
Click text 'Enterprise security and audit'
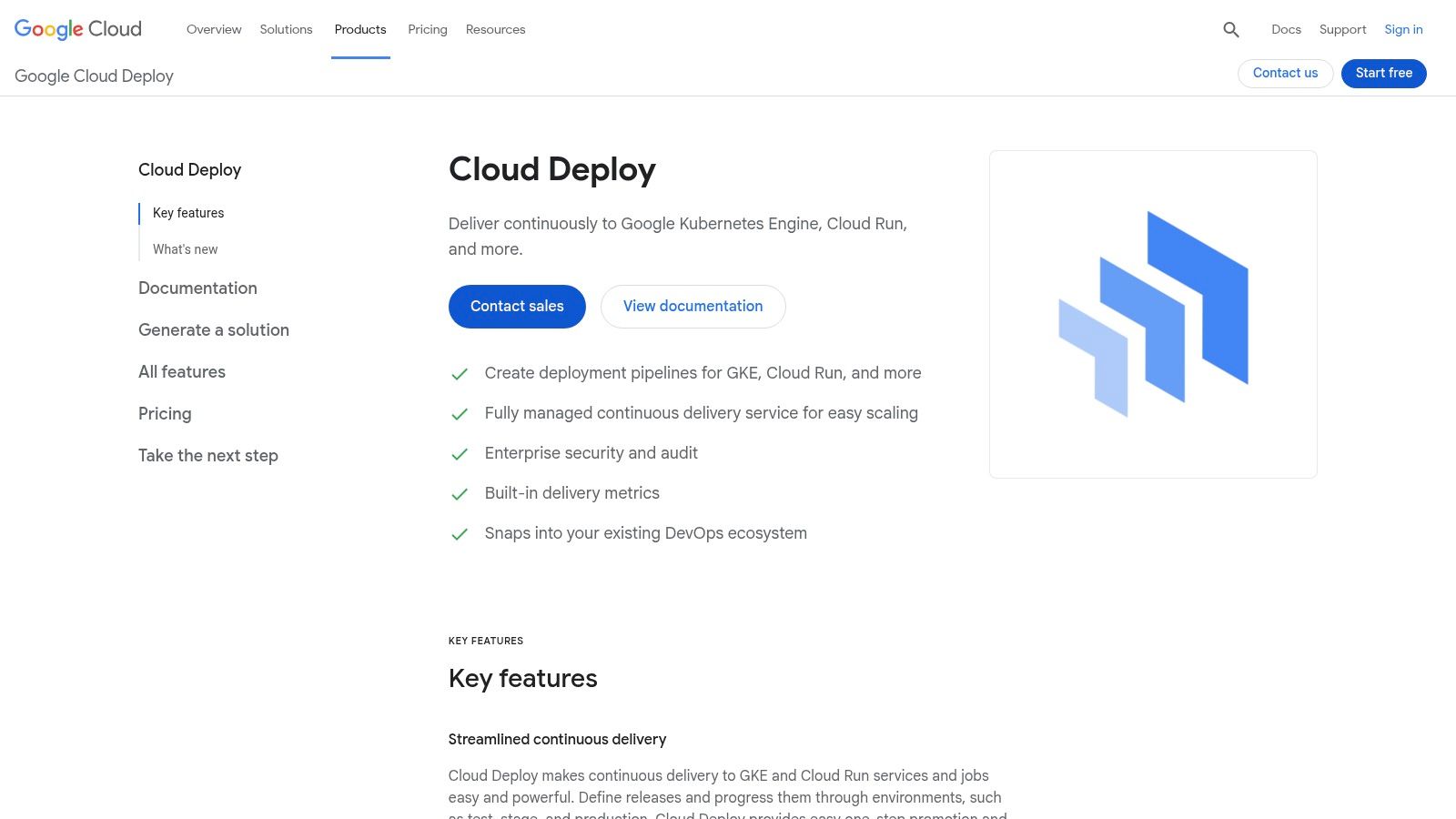pyautogui.click(x=591, y=453)
